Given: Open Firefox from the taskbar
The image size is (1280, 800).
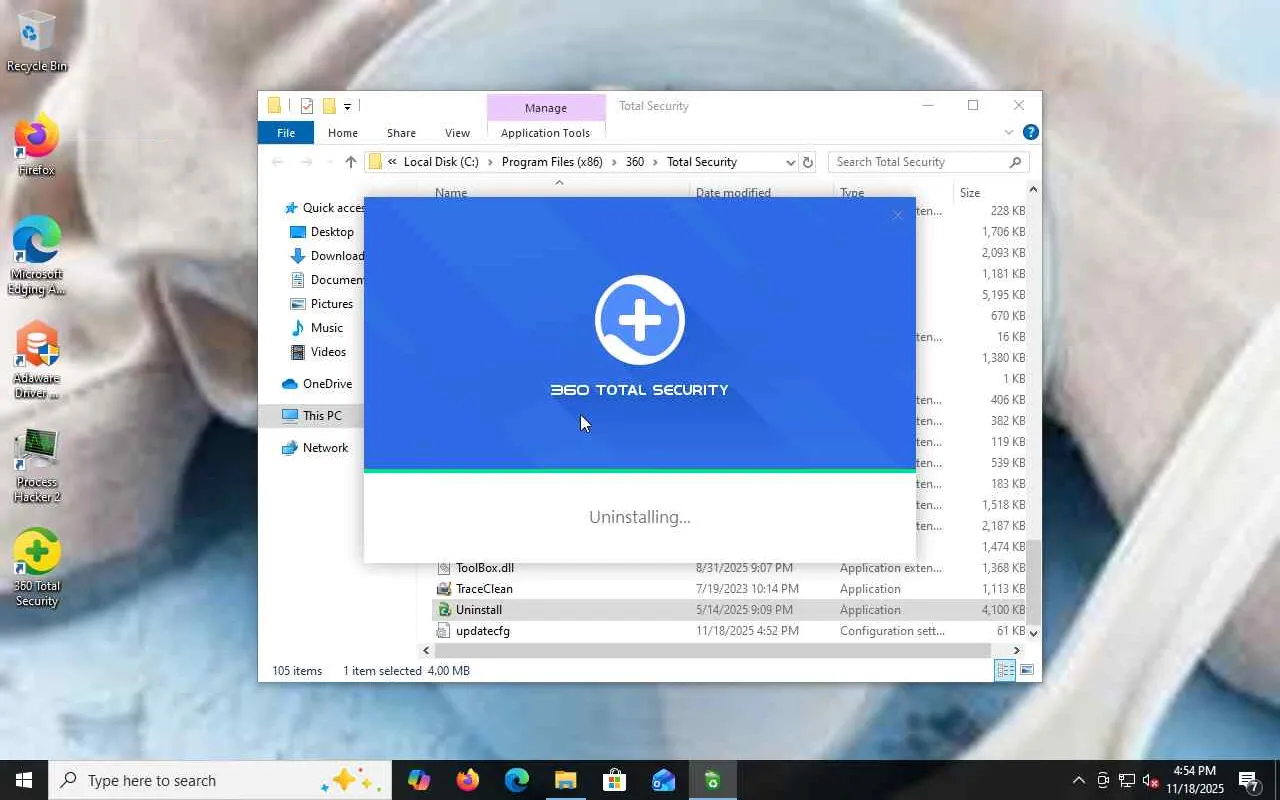Looking at the screenshot, I should coord(468,780).
